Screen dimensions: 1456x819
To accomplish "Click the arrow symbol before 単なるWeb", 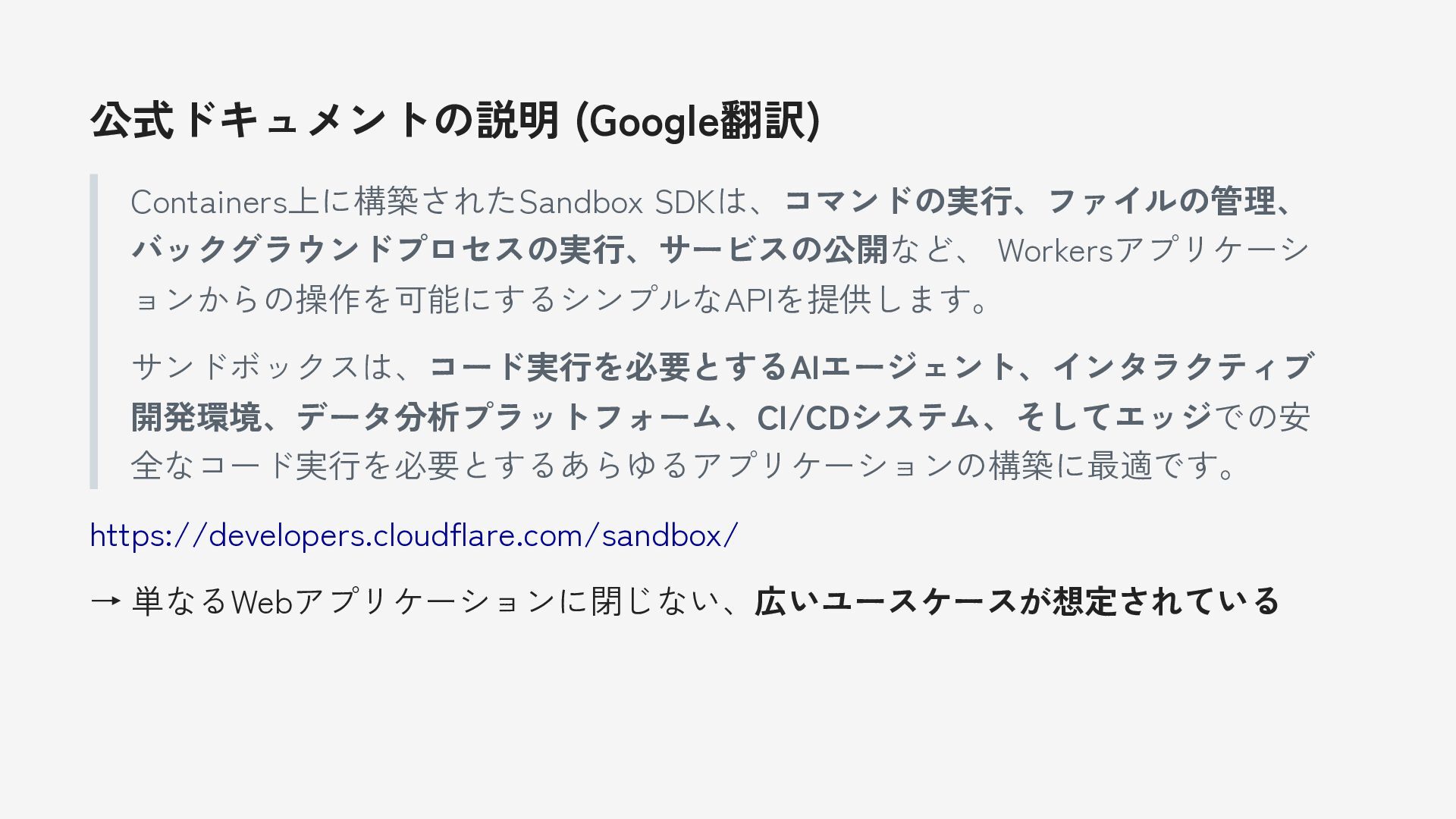I will pyautogui.click(x=105, y=601).
